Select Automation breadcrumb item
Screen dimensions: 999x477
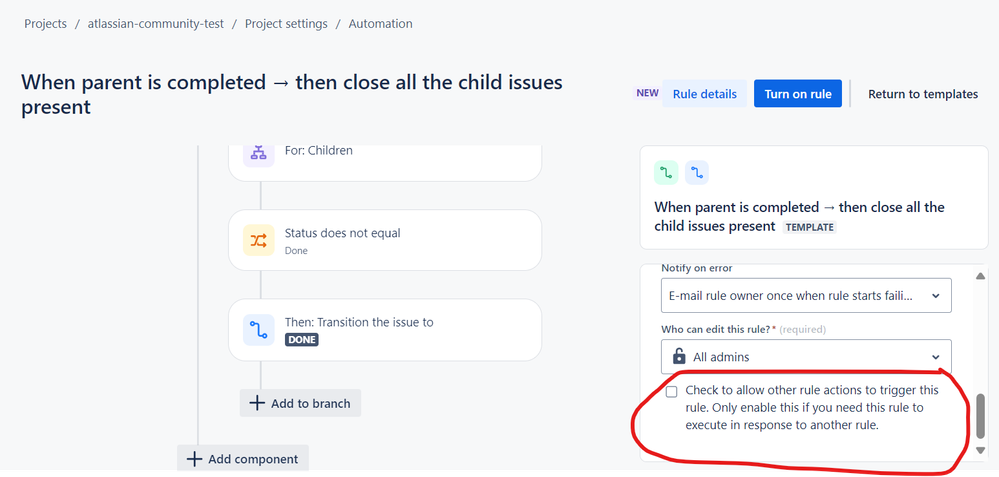coord(380,23)
